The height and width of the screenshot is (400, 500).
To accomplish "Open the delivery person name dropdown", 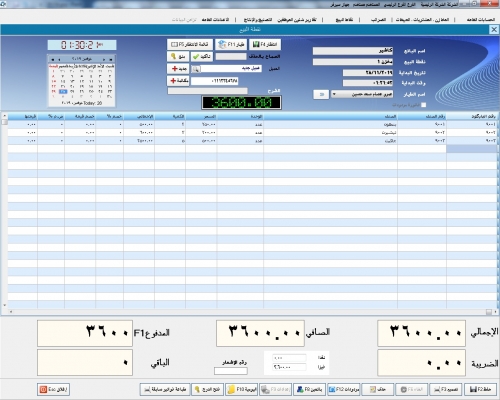I will pos(334,94).
